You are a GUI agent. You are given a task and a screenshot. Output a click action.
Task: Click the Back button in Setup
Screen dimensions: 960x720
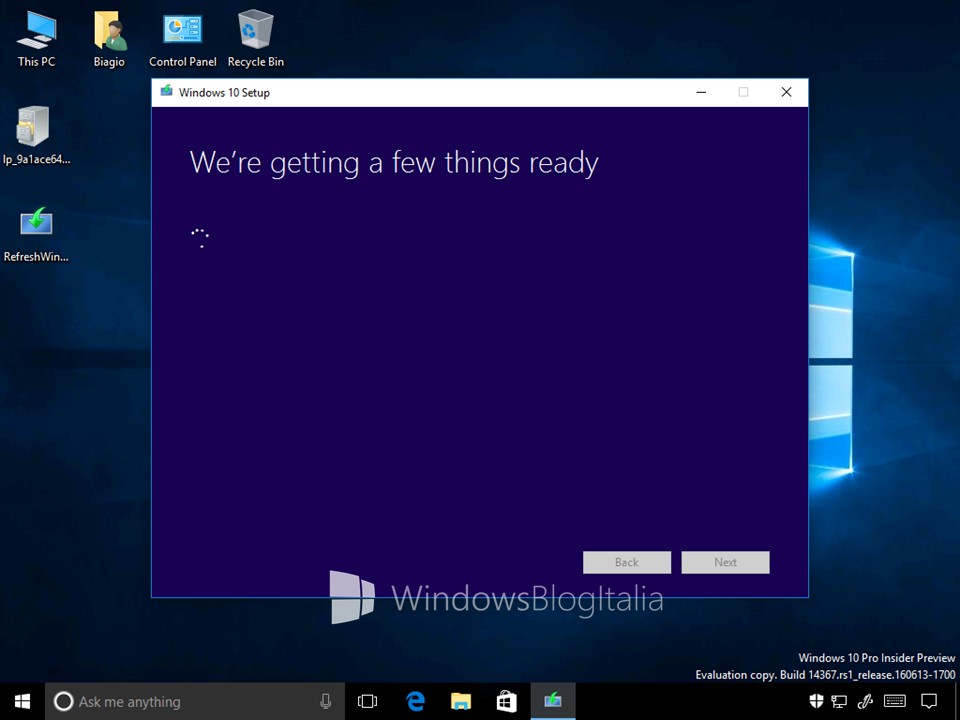pos(627,562)
